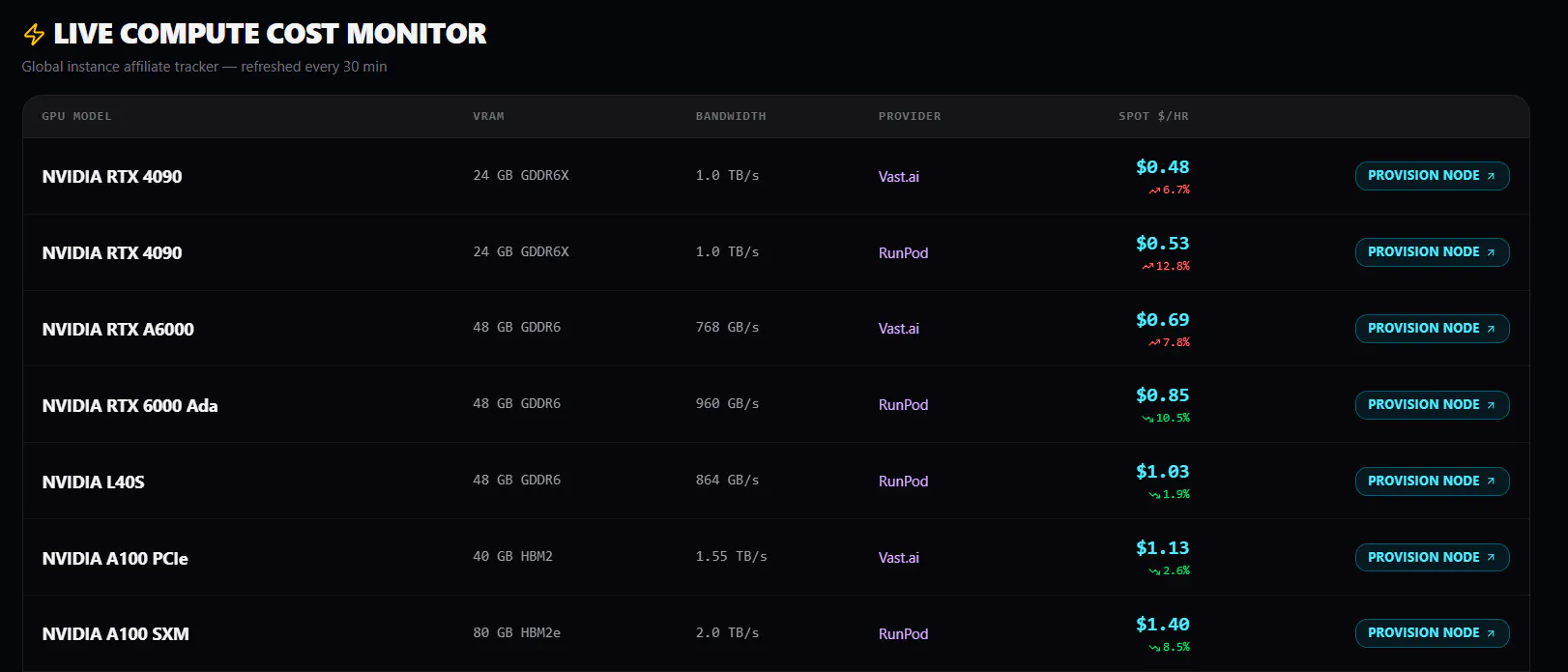Click the arrow icon in the L40S row's Provision Node button

pos(1491,482)
